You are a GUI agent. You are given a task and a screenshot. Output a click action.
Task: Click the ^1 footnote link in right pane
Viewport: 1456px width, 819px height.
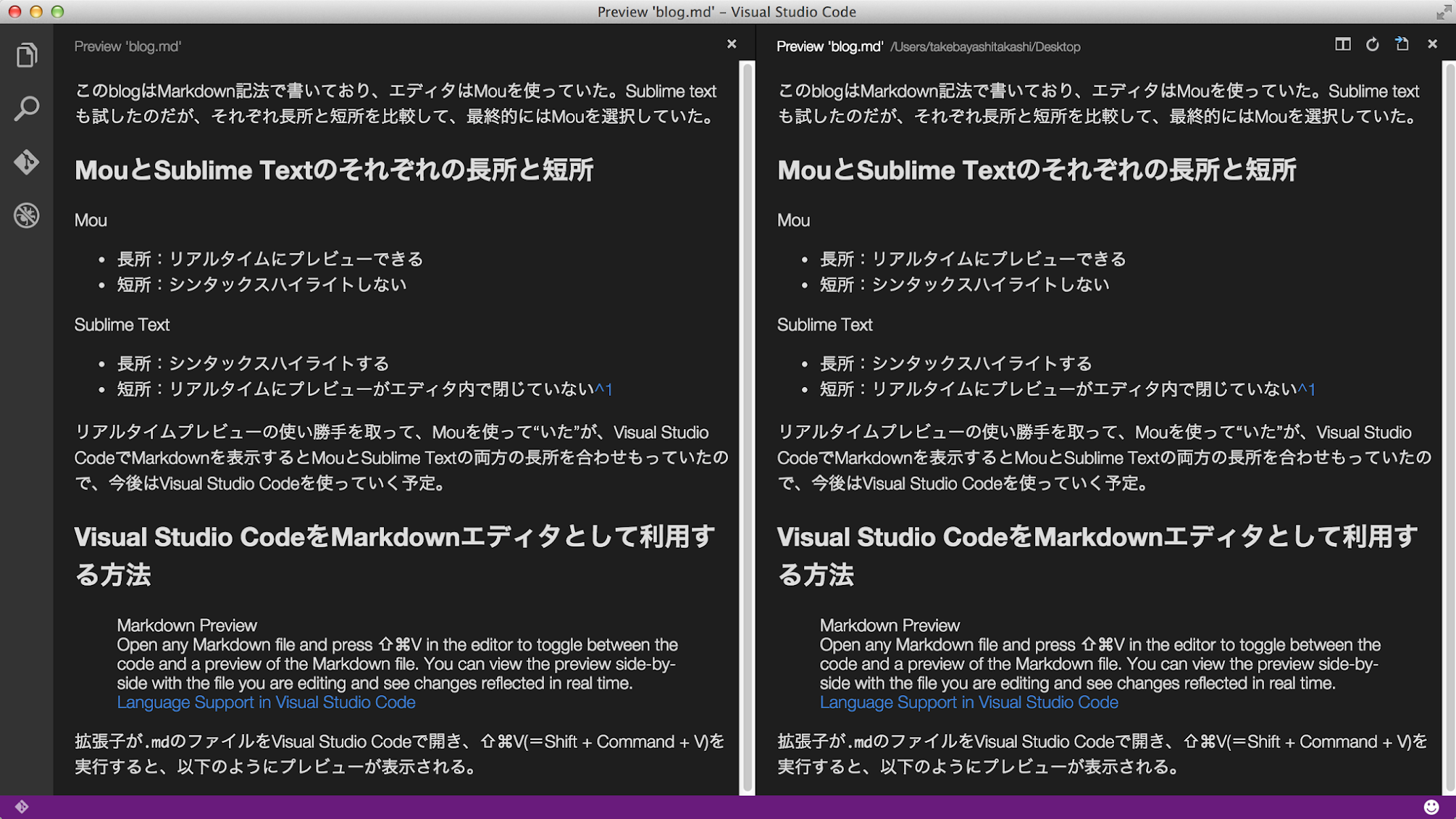tap(1306, 390)
